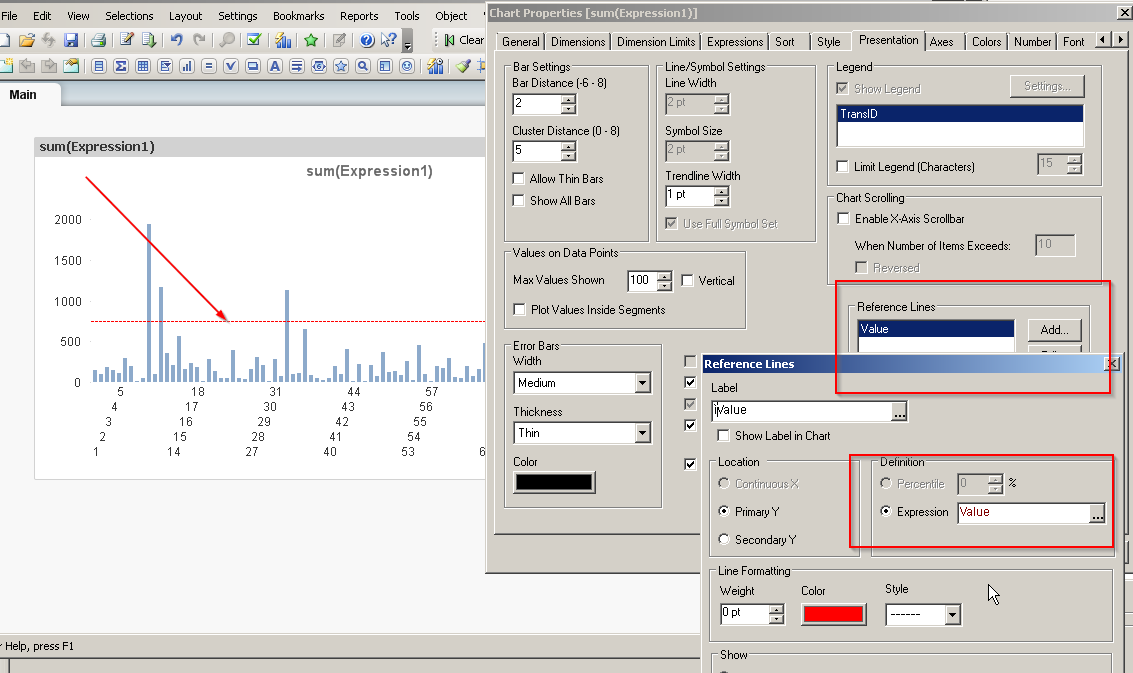Open the Bookmarks menu
This screenshot has width=1133, height=673.
click(x=298, y=16)
